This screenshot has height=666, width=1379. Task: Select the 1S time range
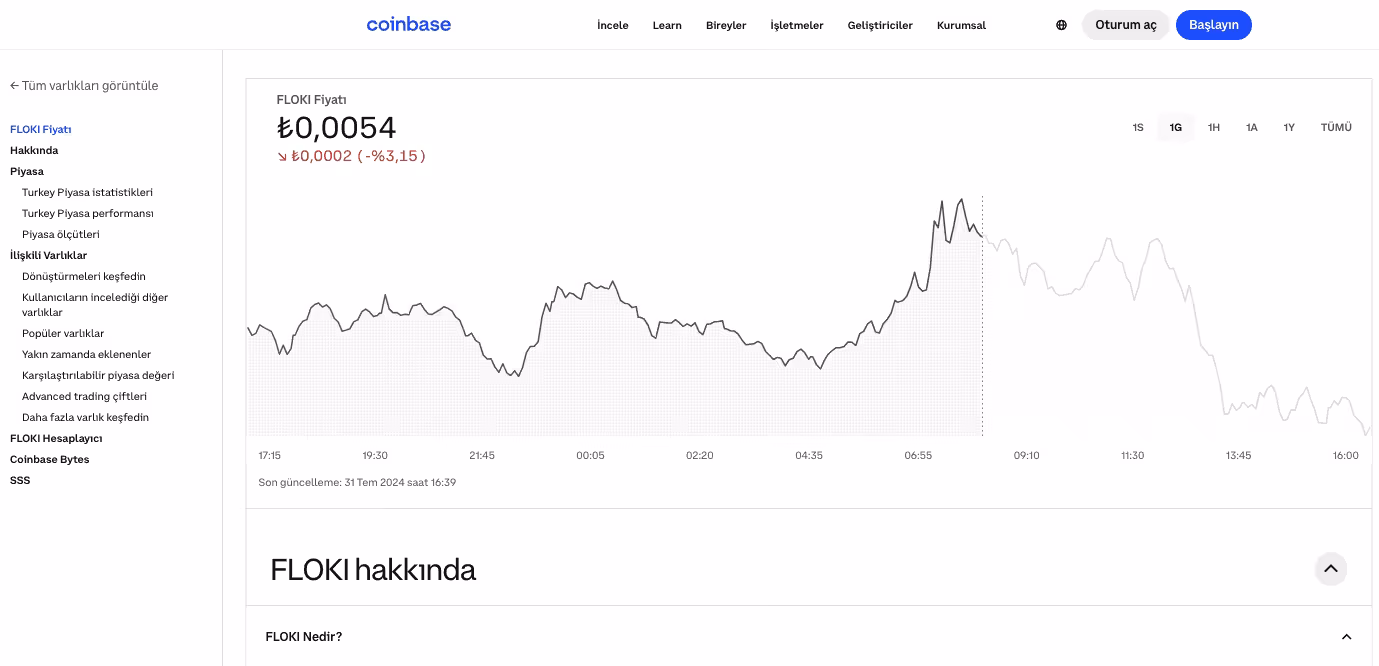[x=1138, y=128]
